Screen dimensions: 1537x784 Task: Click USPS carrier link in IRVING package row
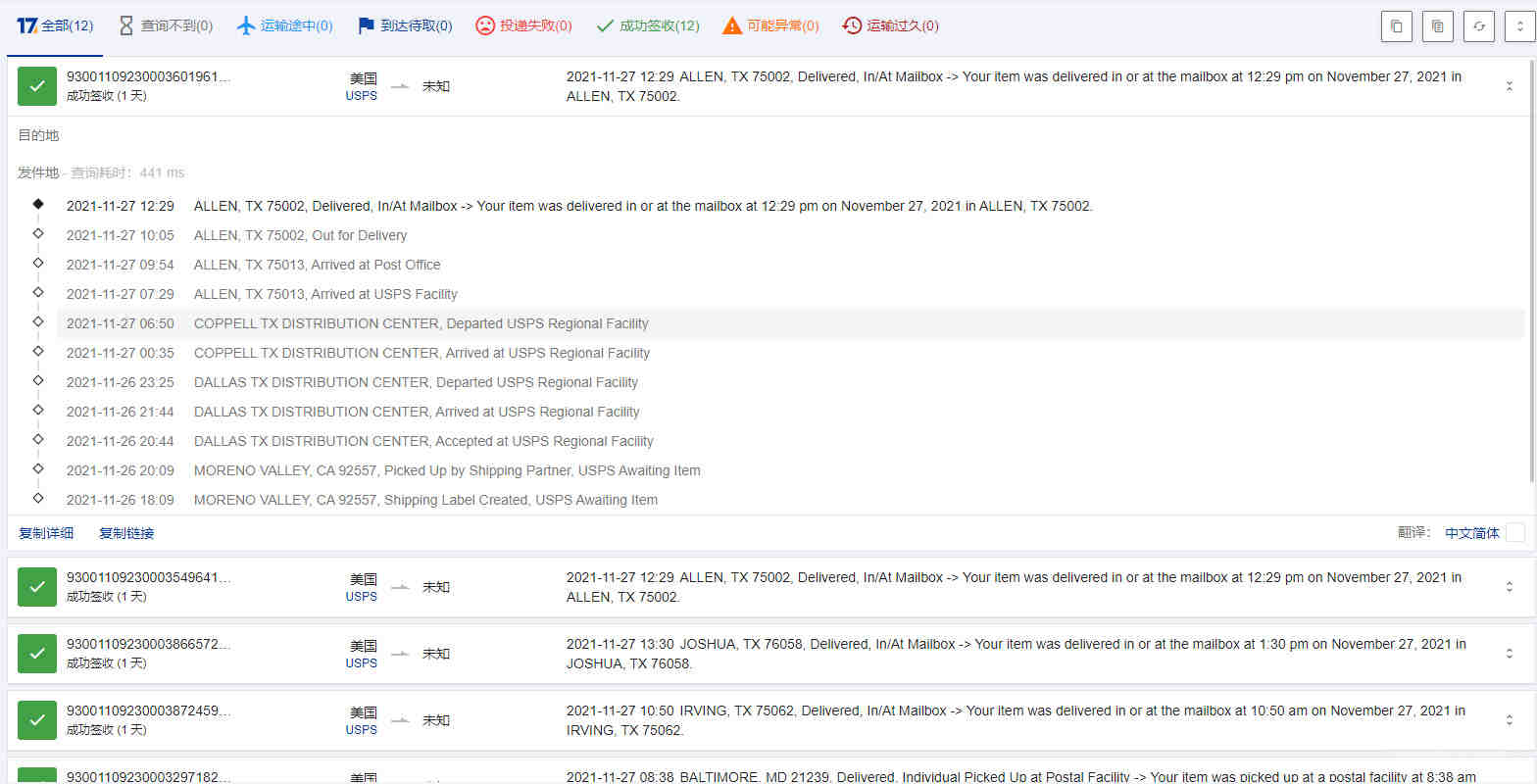pyautogui.click(x=361, y=730)
